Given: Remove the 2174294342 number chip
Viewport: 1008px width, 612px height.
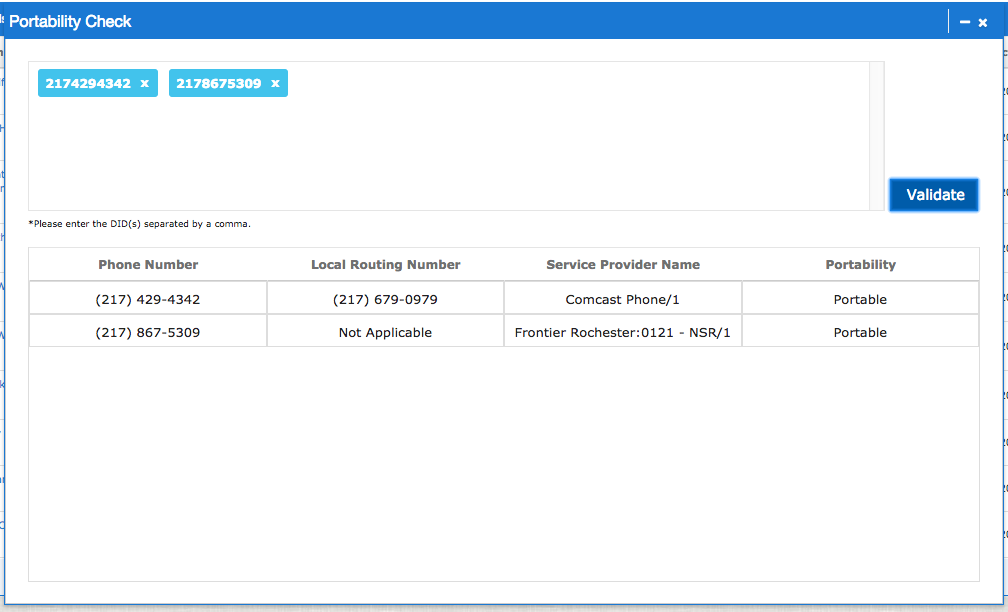Looking at the screenshot, I should click(147, 83).
